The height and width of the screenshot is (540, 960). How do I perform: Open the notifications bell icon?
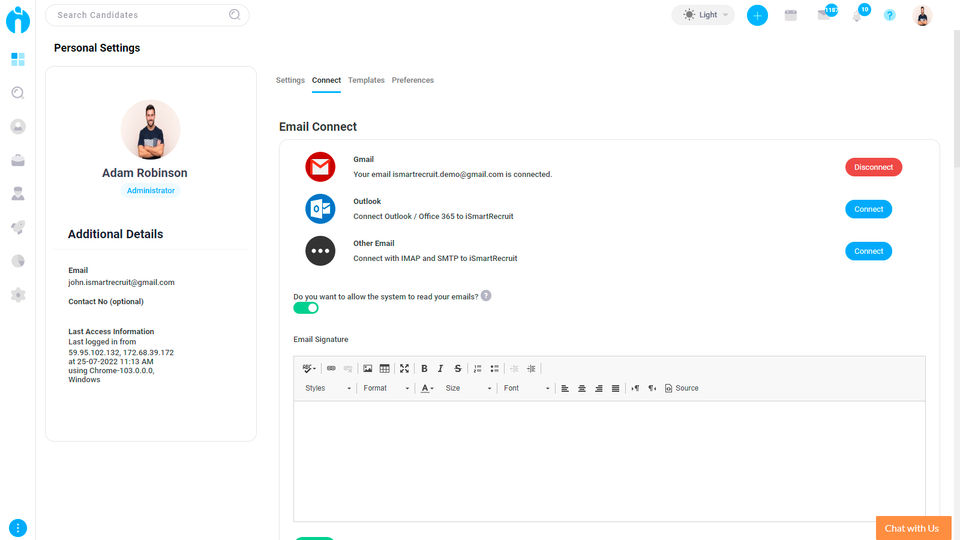click(x=858, y=15)
